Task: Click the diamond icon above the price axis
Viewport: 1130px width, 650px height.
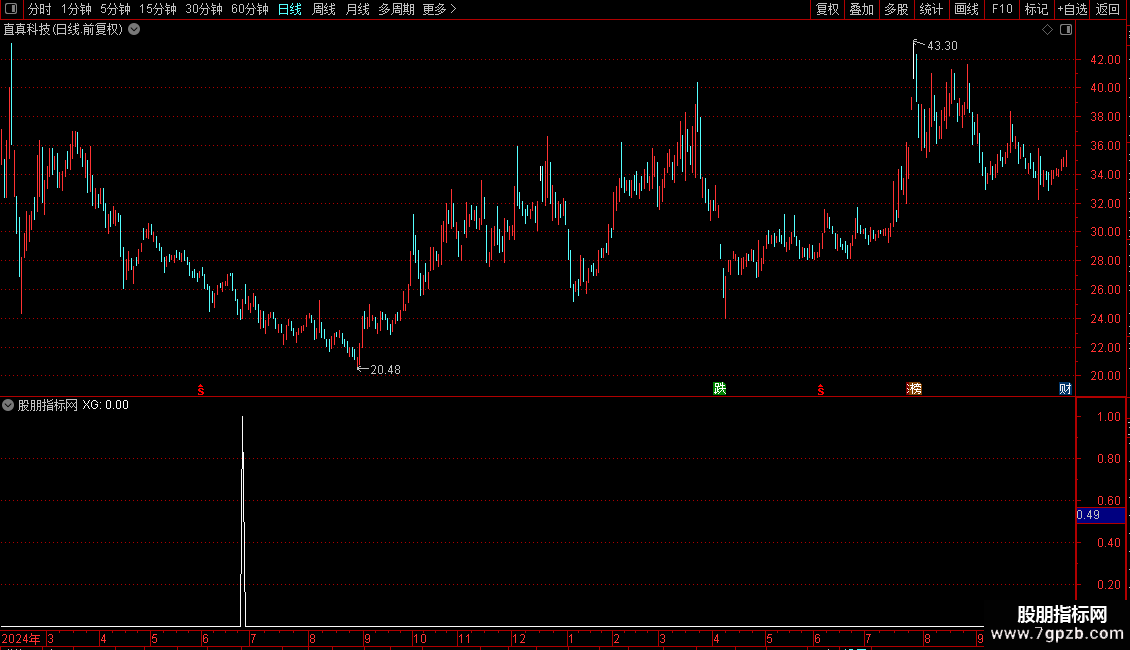Action: click(1048, 30)
